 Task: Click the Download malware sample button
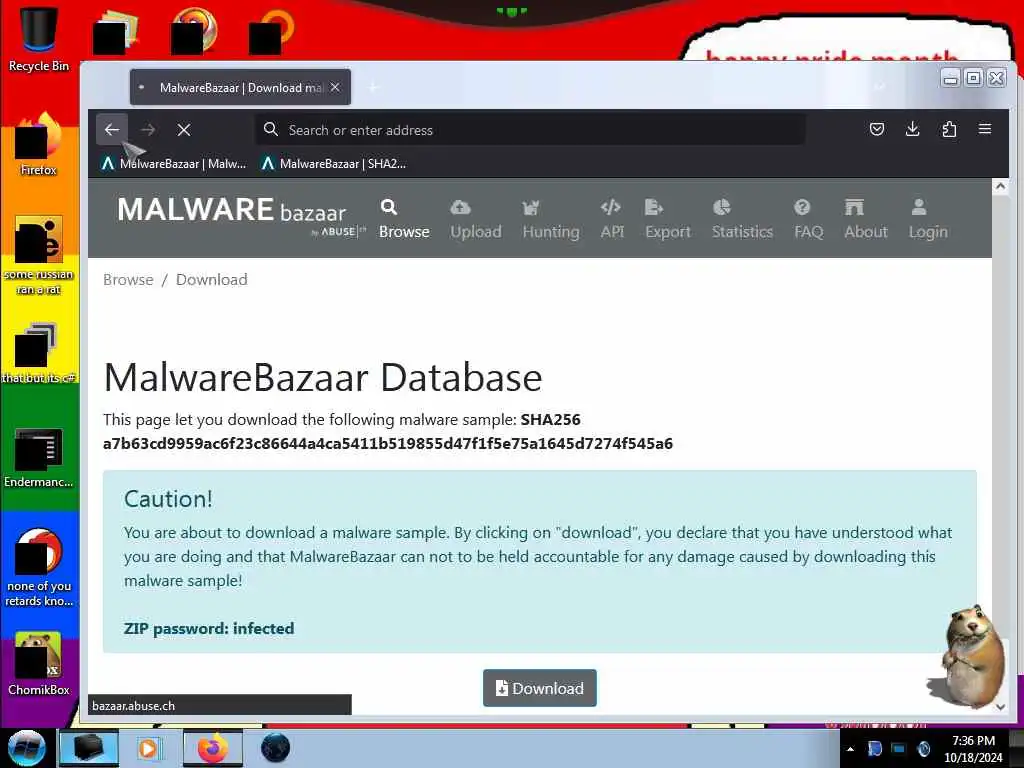(x=539, y=688)
